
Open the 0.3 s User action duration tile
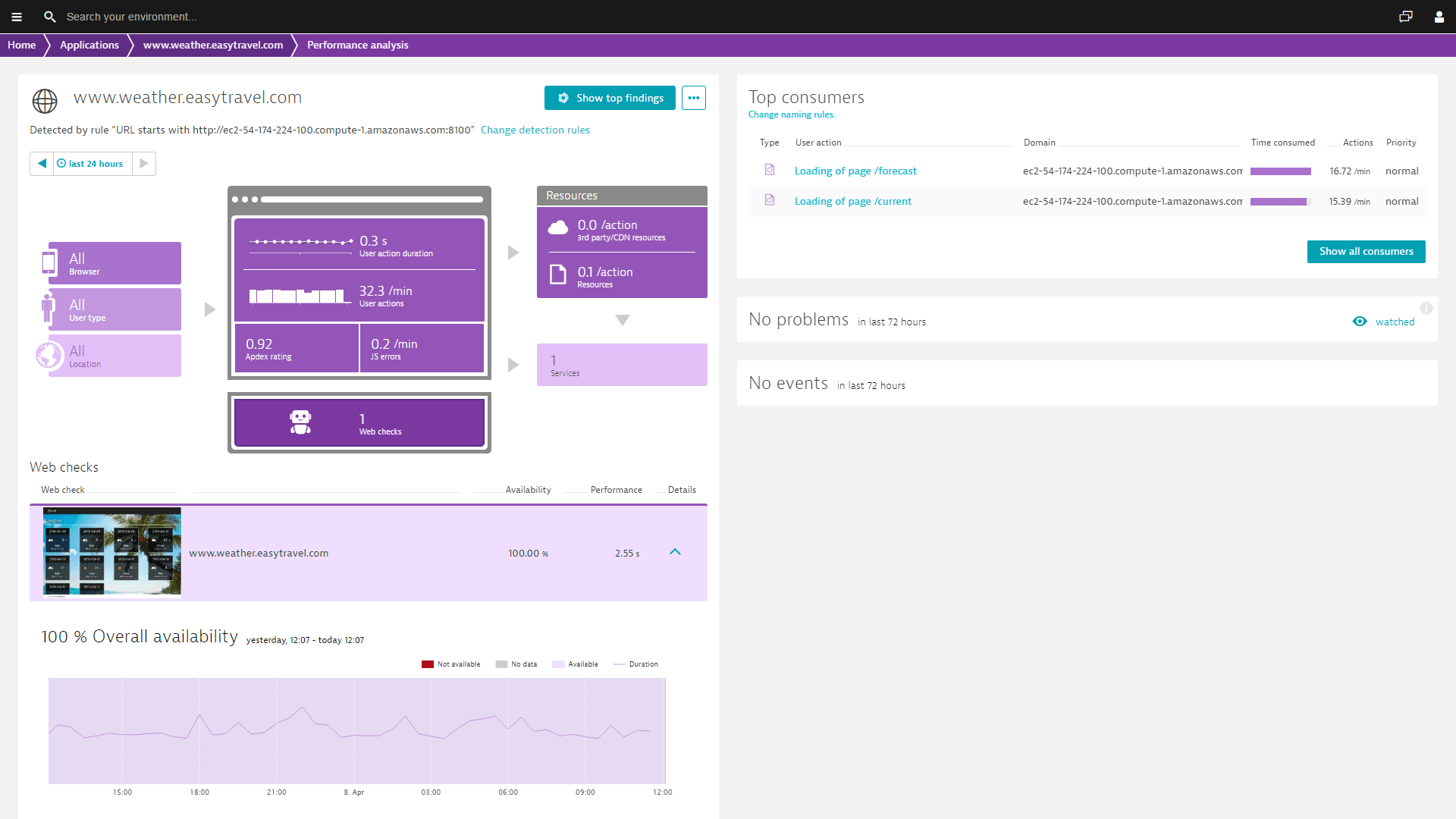pyautogui.click(x=359, y=244)
